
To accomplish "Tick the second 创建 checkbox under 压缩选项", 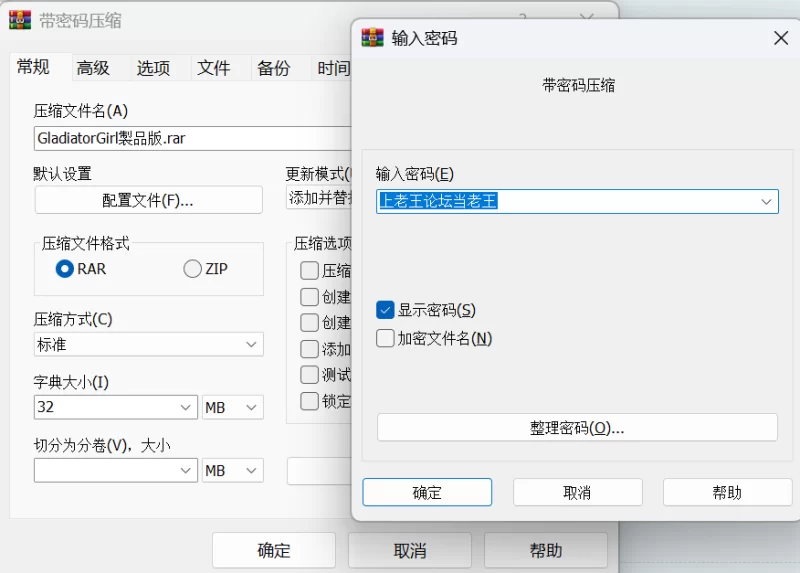I will point(309,322).
